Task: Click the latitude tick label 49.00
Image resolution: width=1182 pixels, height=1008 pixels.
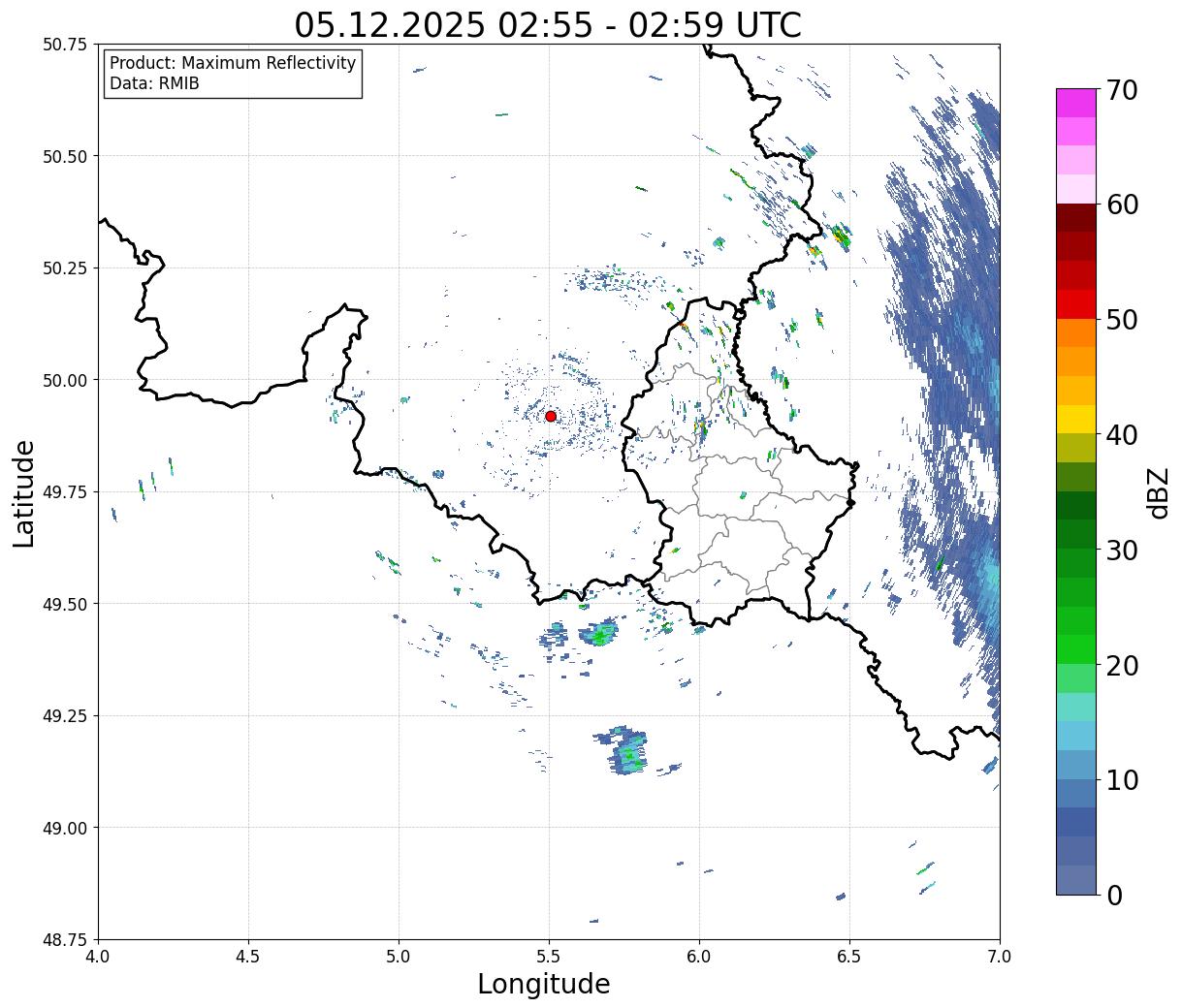Action: (x=65, y=828)
